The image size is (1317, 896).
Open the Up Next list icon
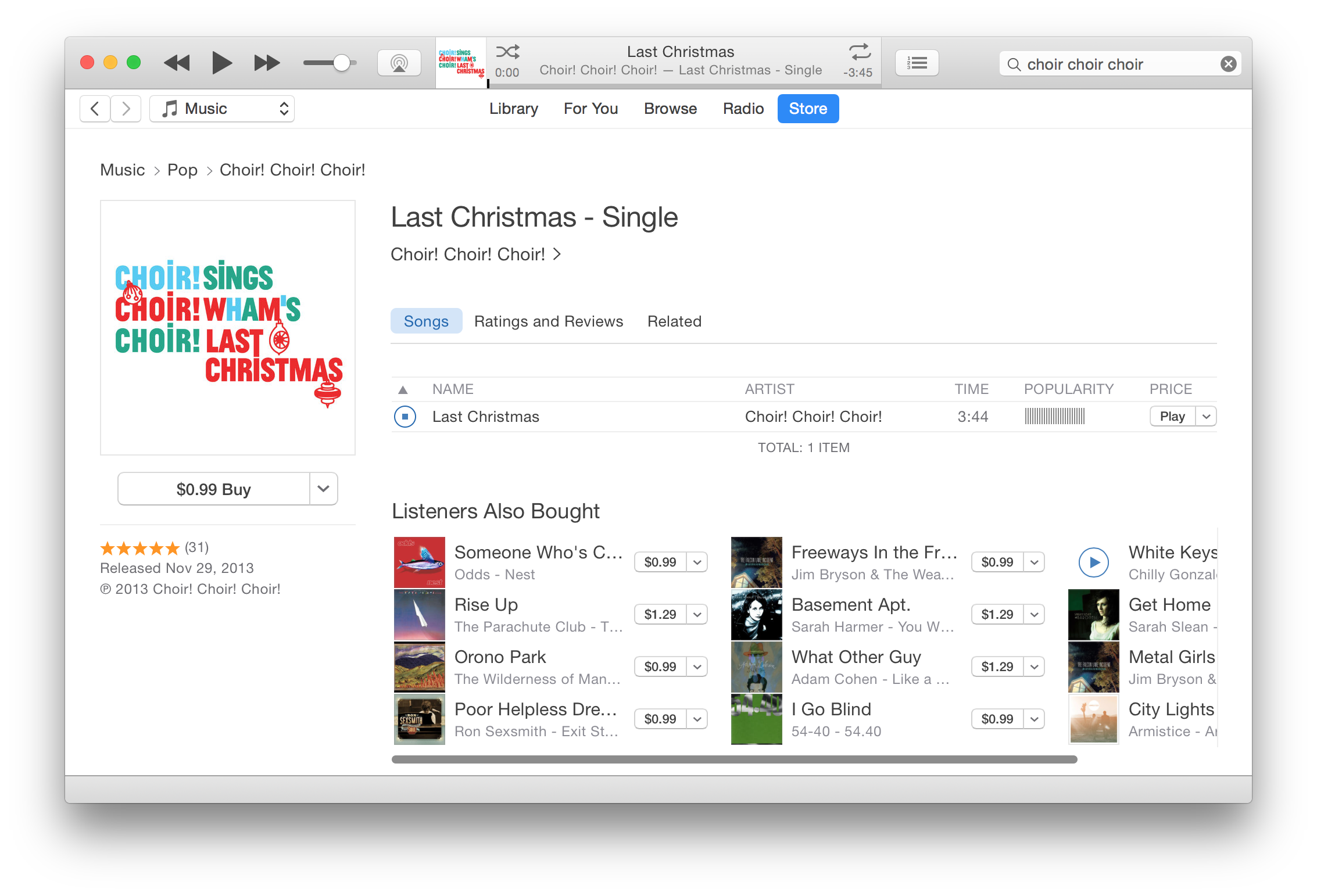pyautogui.click(x=917, y=63)
